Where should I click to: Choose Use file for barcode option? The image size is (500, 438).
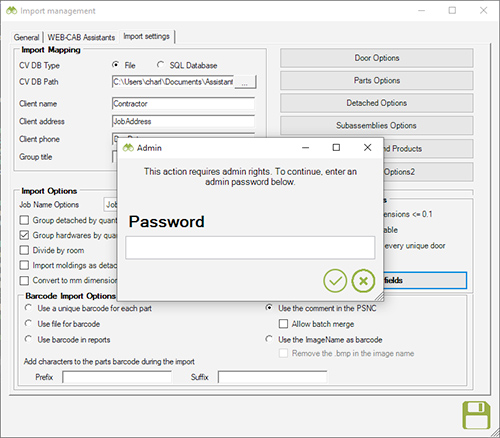coord(28,323)
